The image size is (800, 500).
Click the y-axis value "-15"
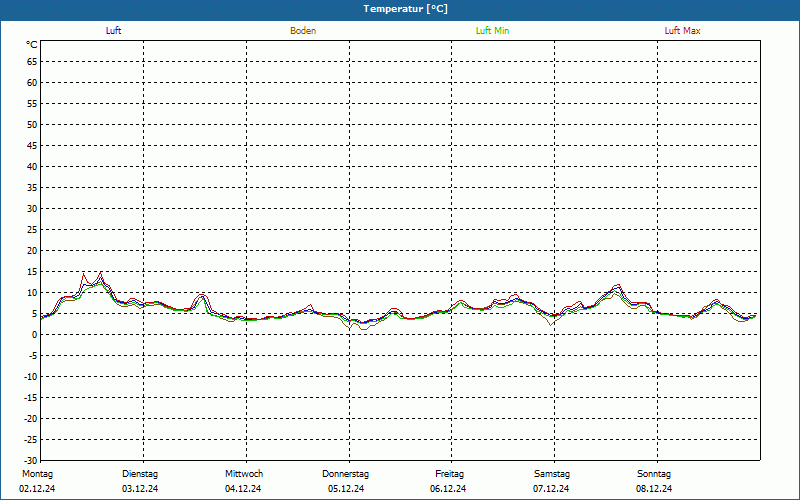(31, 397)
